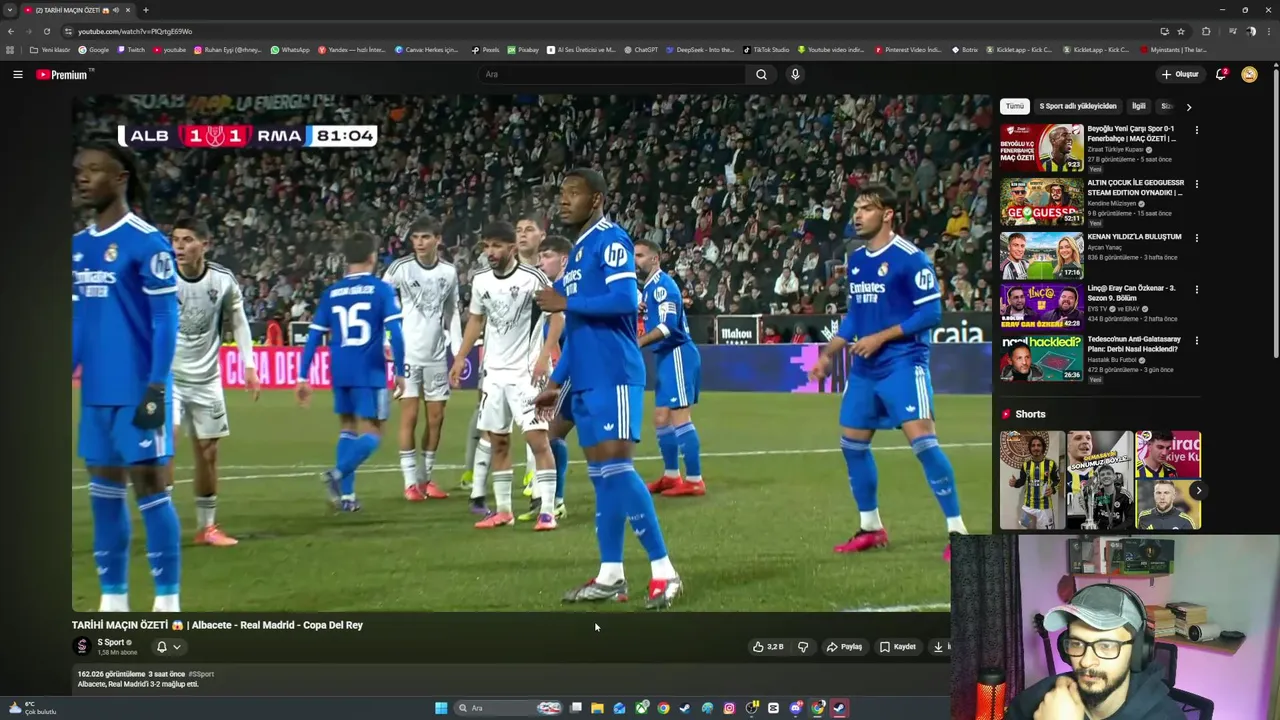This screenshot has width=1280, height=720.
Task: Play Beyoğlu Yeni Çarşı video thumbnail
Action: [1041, 148]
